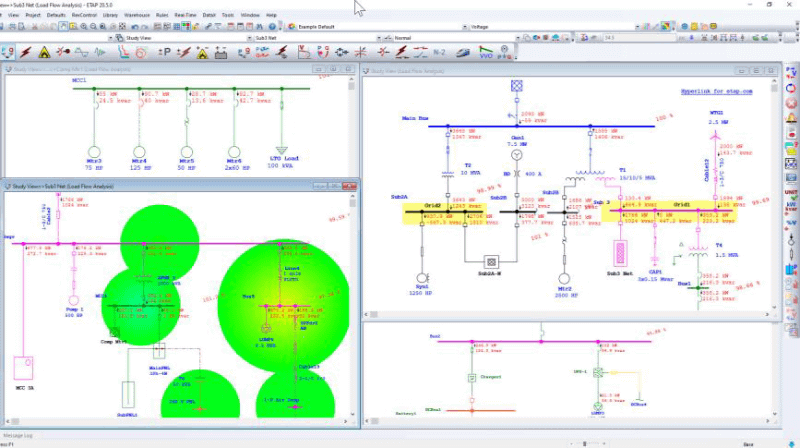Click the horizontal scrollbar of Sub3 Net window
This screenshot has width=800, height=448.
click(x=177, y=421)
